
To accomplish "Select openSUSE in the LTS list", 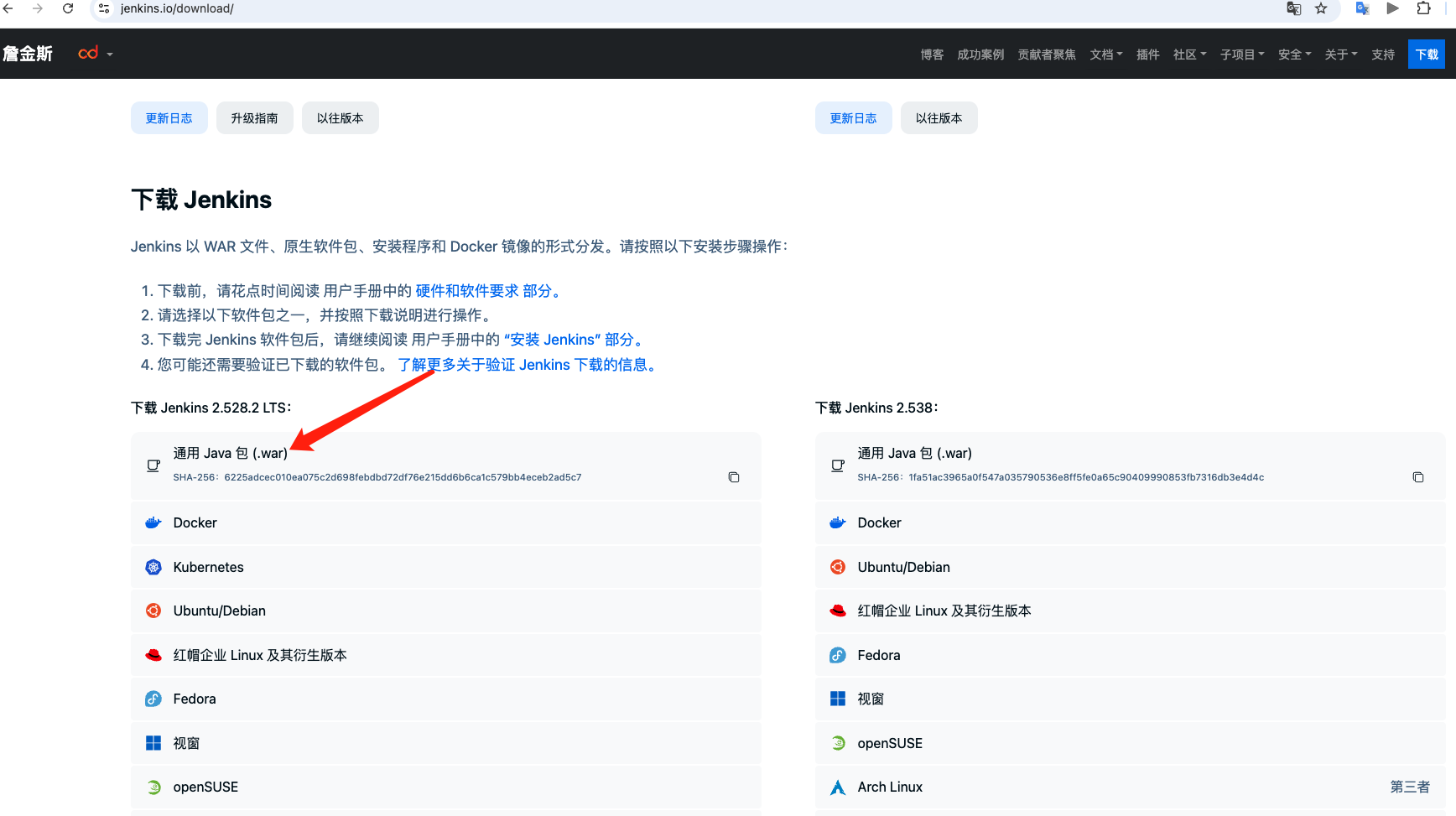I will (x=446, y=787).
